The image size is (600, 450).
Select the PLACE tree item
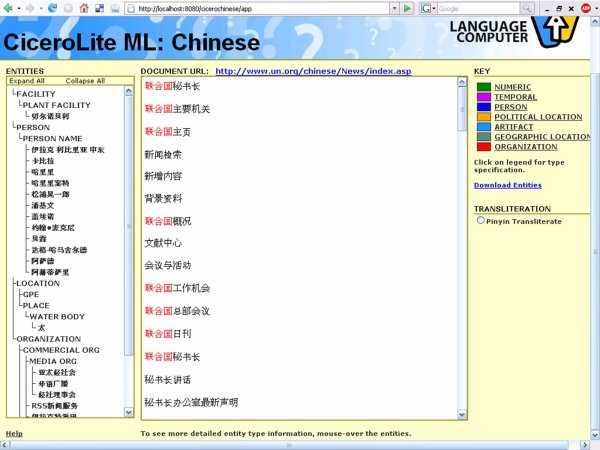(x=36, y=305)
